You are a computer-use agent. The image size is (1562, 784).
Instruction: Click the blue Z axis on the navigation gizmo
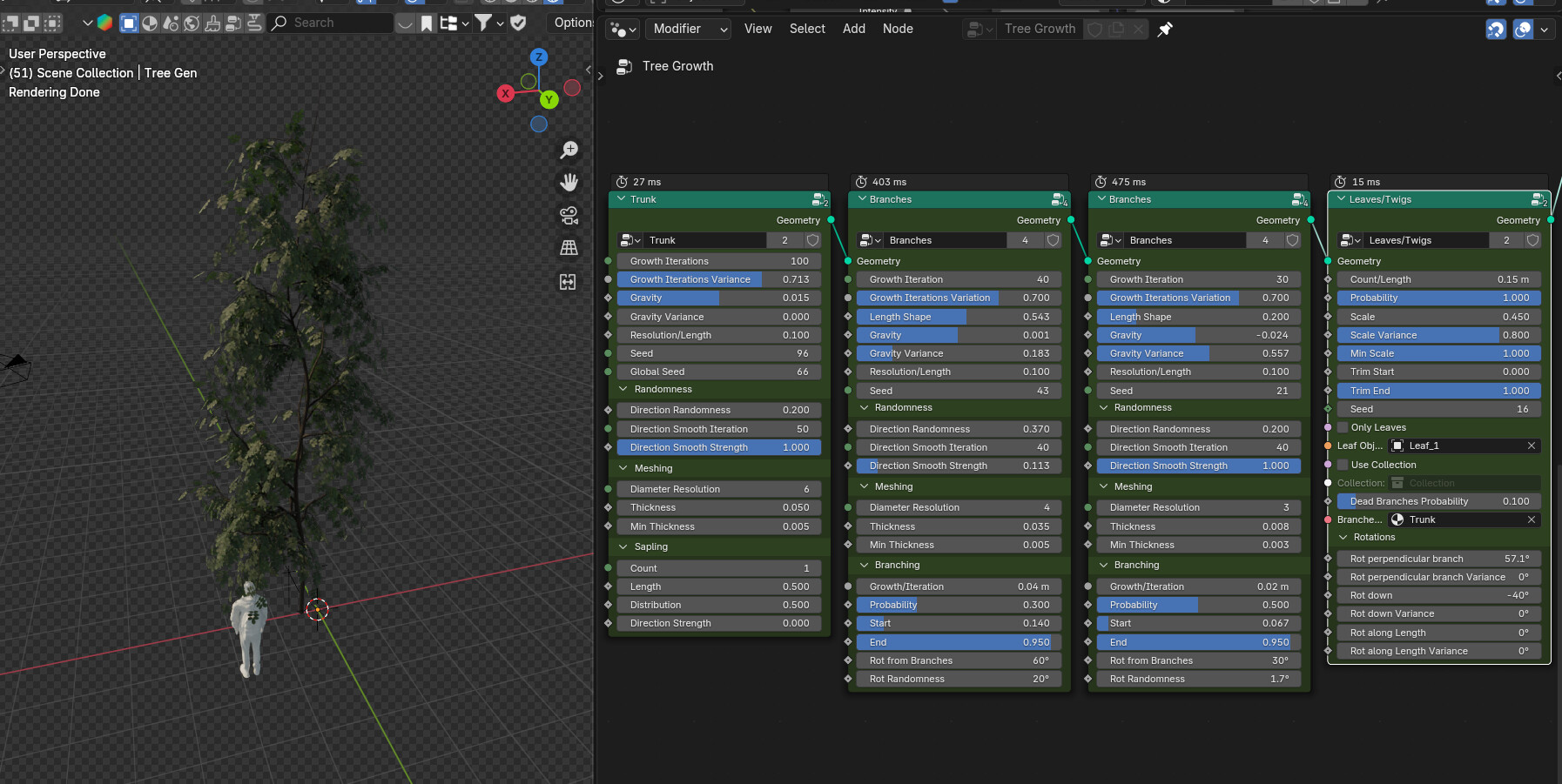click(539, 57)
